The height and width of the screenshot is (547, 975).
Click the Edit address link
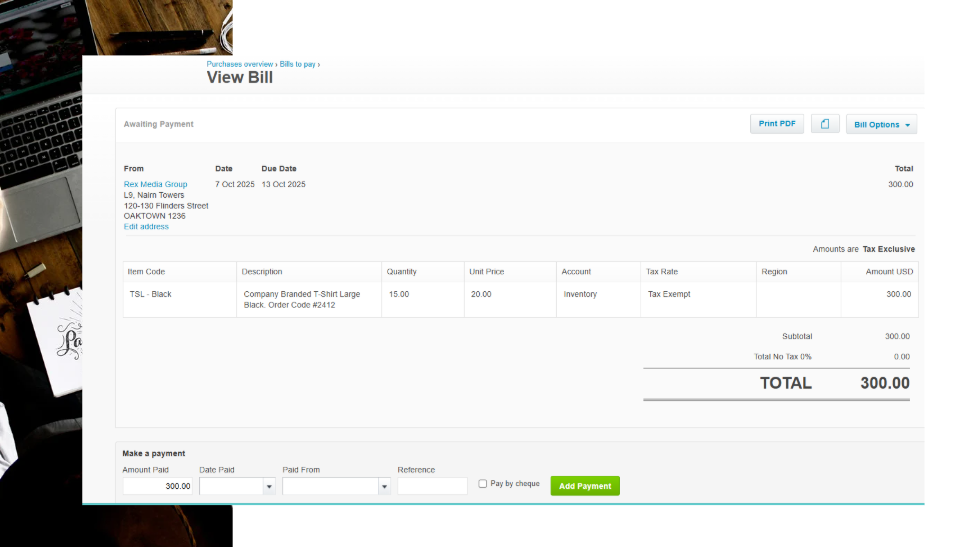(x=146, y=226)
